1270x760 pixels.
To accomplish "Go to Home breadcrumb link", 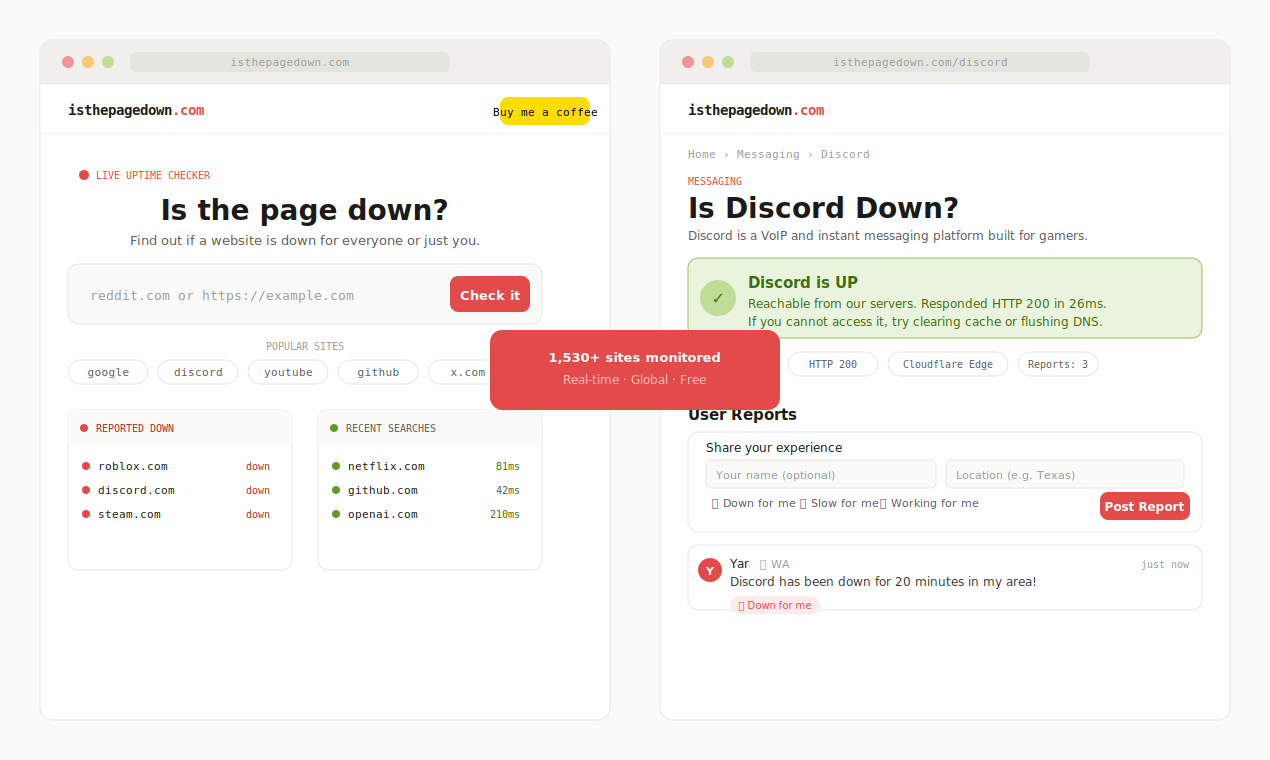I will [x=702, y=154].
